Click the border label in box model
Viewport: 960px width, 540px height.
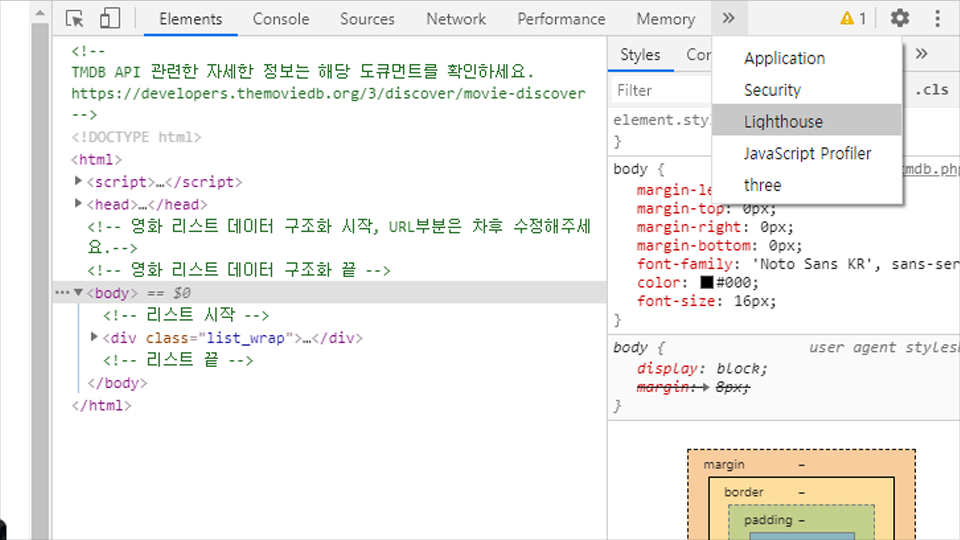click(x=743, y=492)
